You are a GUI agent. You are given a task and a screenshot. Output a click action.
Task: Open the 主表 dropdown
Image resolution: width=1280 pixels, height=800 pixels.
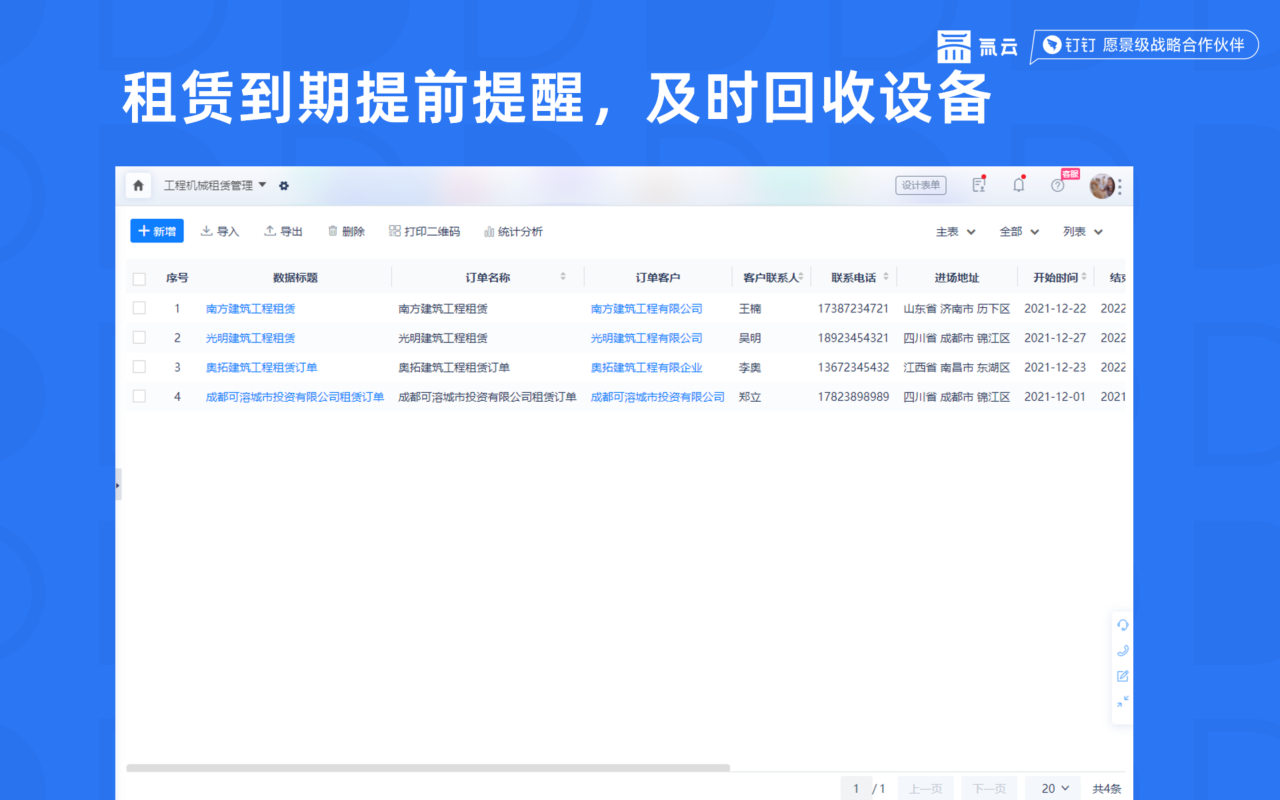click(956, 231)
